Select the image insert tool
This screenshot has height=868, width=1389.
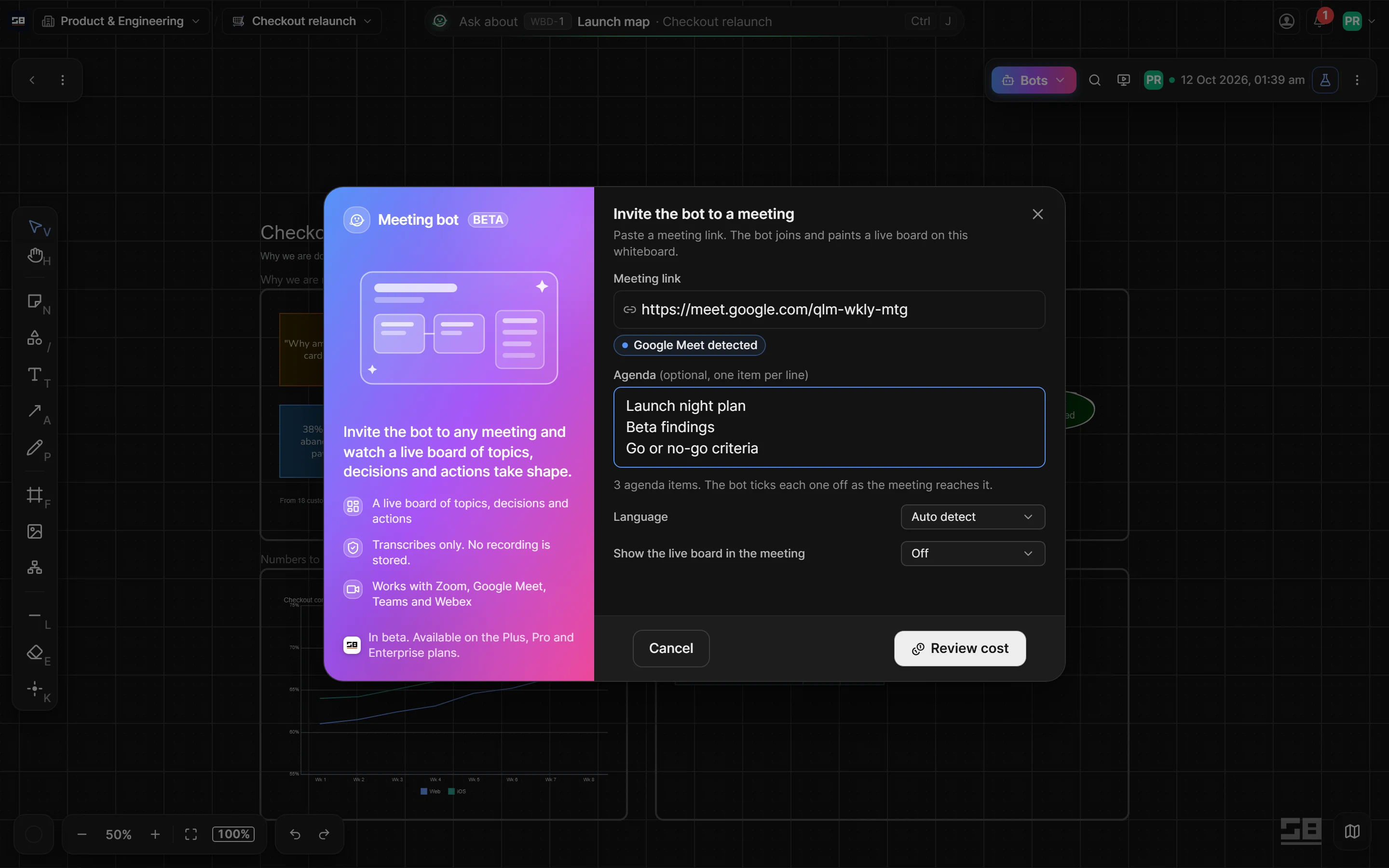click(x=35, y=531)
